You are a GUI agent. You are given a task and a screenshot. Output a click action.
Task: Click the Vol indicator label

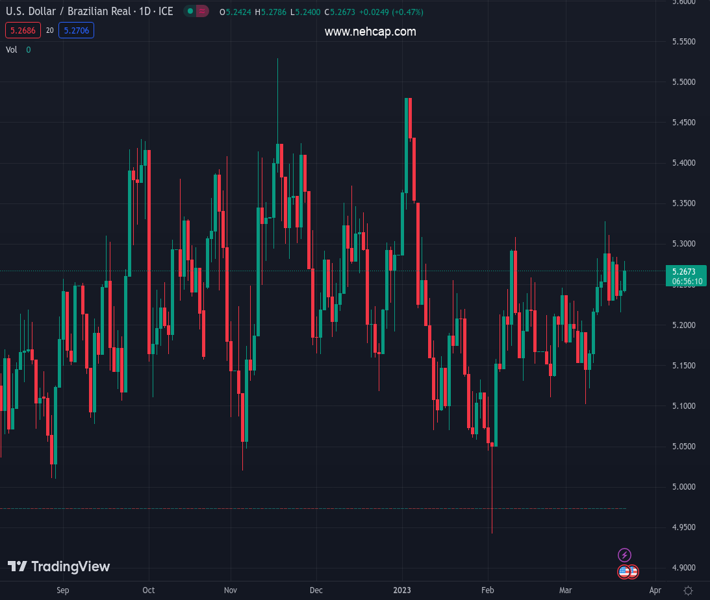[x=12, y=49]
